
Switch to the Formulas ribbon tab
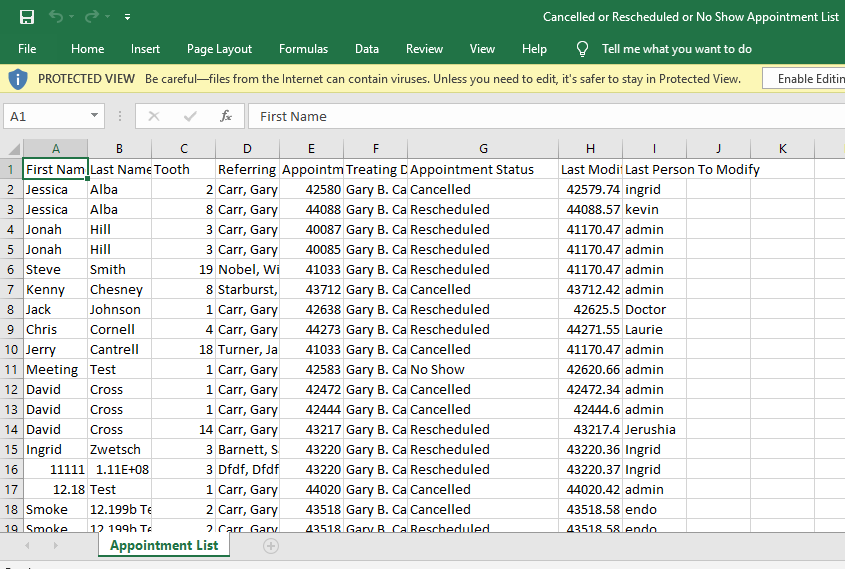303,49
